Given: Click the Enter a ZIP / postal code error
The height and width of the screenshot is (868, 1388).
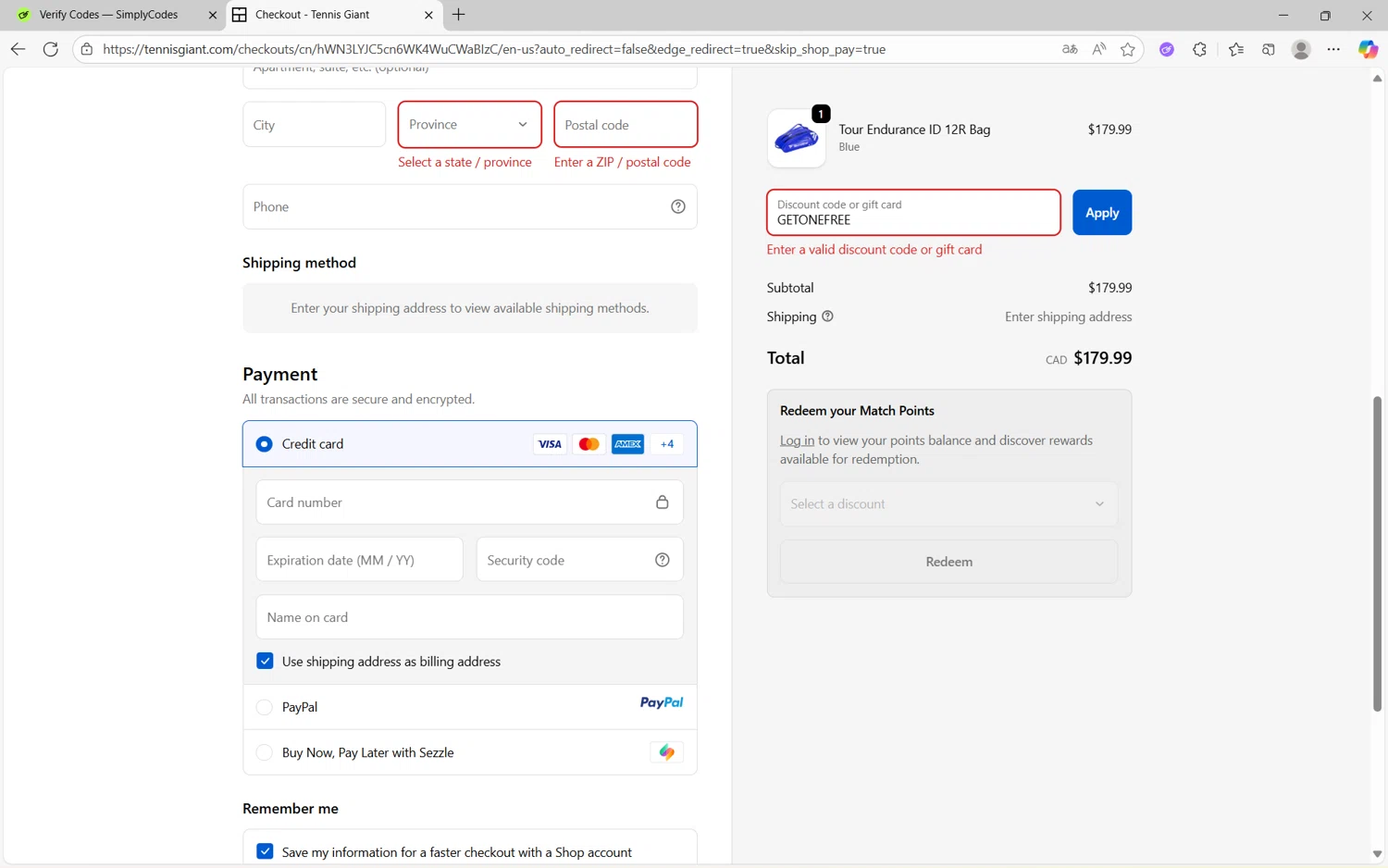Looking at the screenshot, I should [622, 162].
